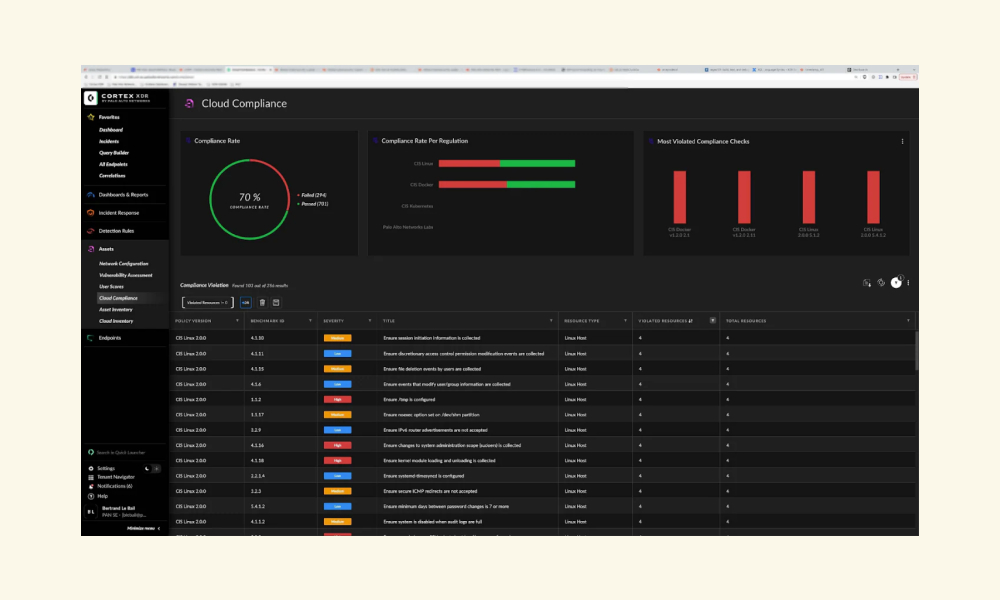The width and height of the screenshot is (1000, 600).
Task: Click the 70 % compliance rate donut chart
Action: 249,200
